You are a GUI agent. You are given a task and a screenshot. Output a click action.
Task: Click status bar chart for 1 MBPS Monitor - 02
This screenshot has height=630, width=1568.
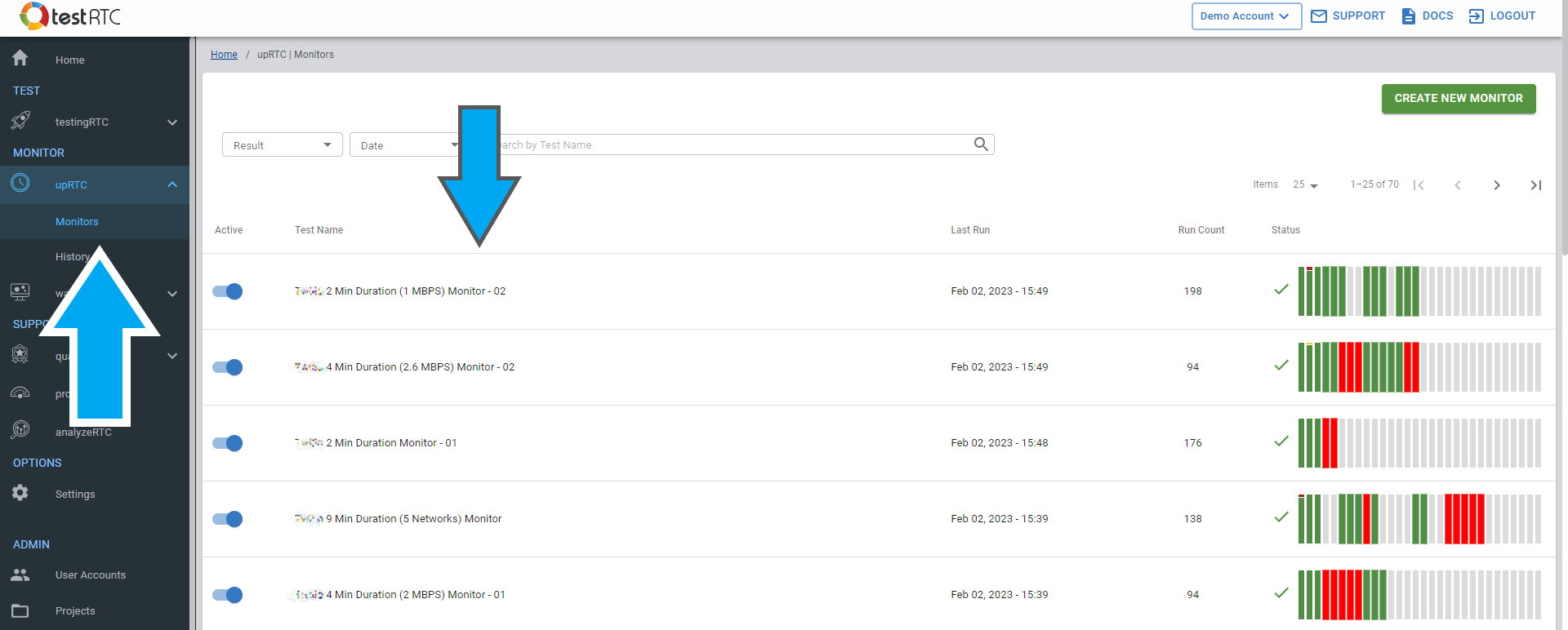pyautogui.click(x=1419, y=291)
